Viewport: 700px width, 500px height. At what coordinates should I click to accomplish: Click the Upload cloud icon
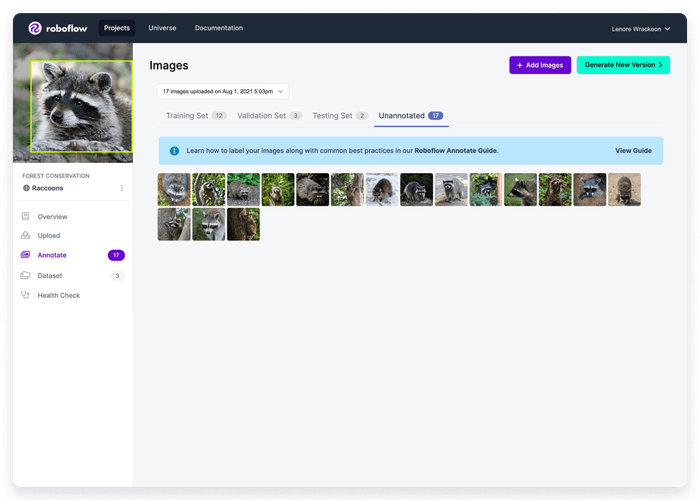[x=26, y=236]
